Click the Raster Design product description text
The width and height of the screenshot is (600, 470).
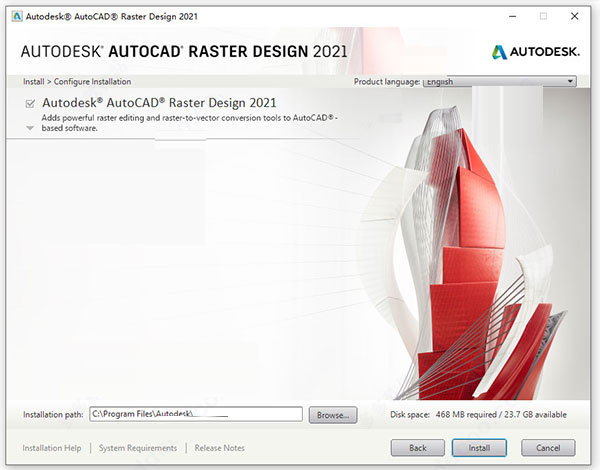pos(190,123)
